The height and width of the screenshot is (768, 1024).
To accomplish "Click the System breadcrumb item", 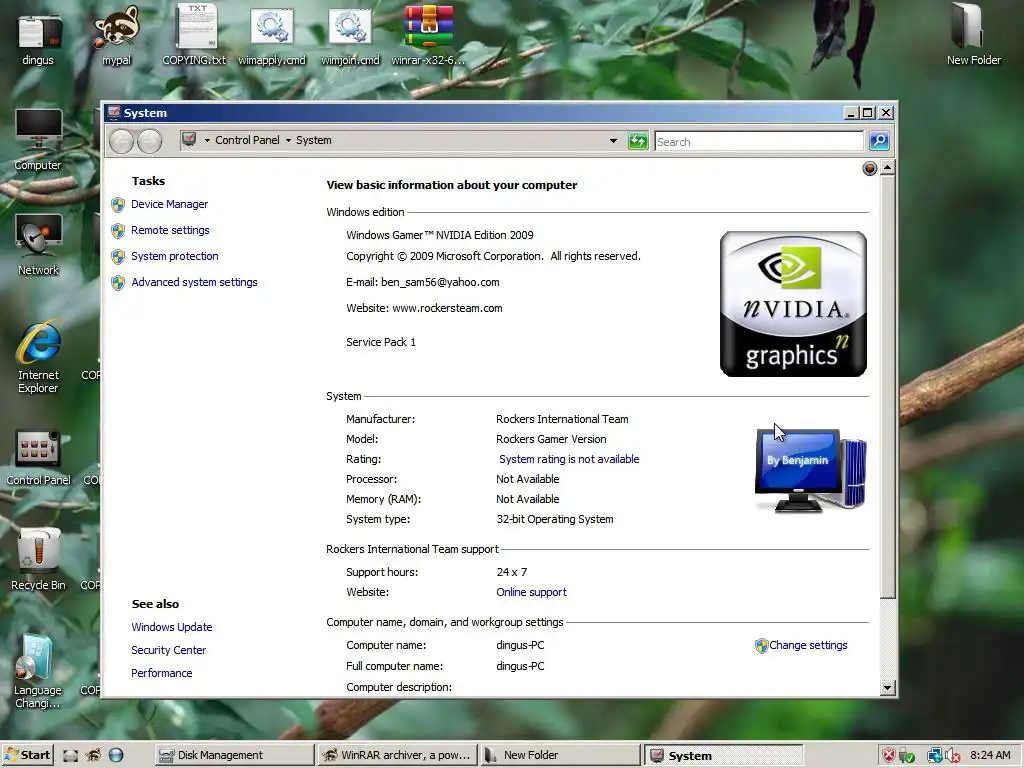I will coord(313,140).
